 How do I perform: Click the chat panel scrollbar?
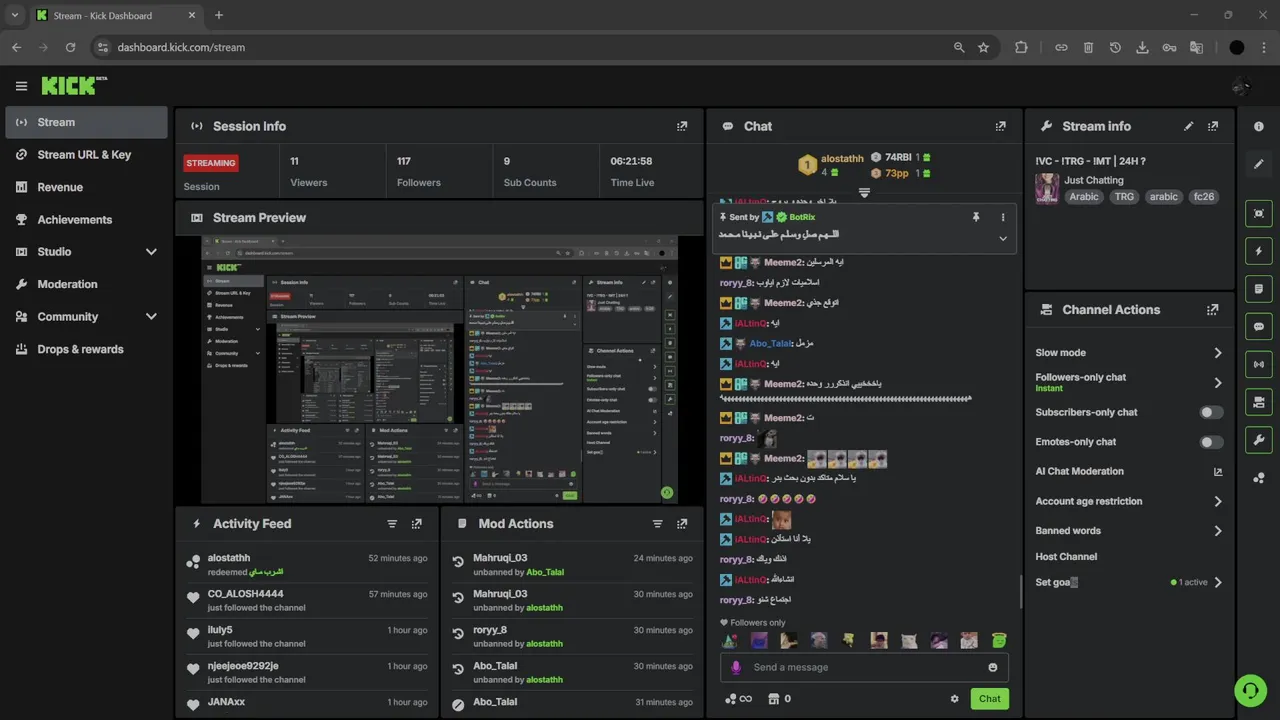coord(1020,591)
